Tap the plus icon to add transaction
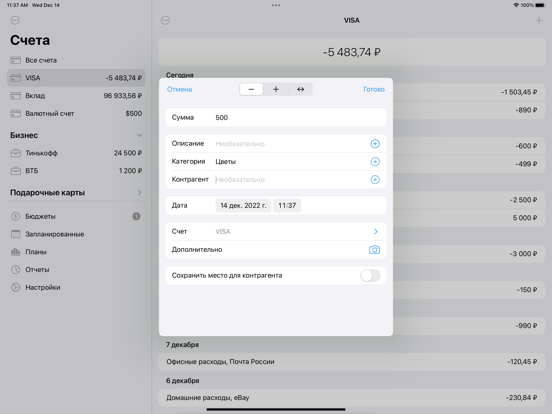The image size is (552, 414). [x=539, y=20]
